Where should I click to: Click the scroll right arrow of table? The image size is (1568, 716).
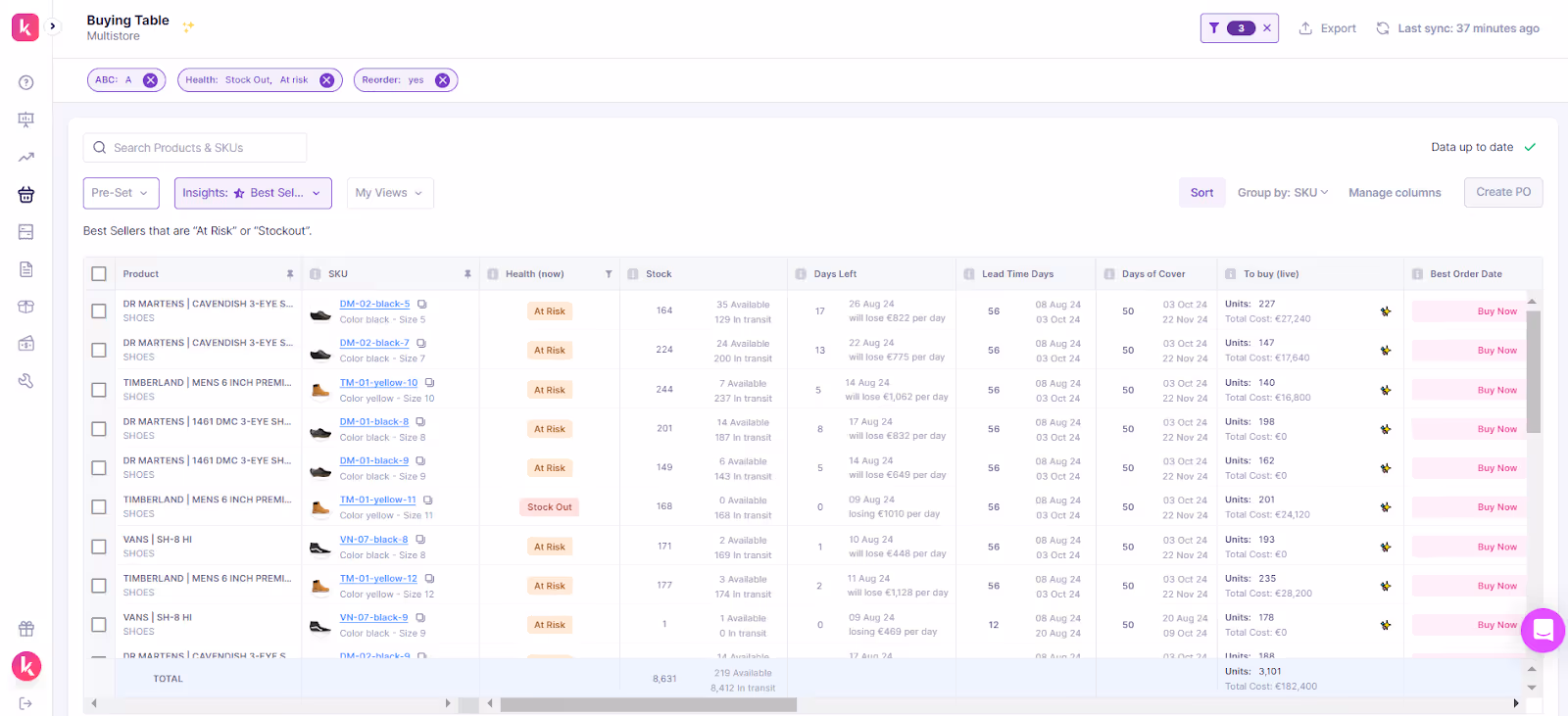[x=1516, y=703]
